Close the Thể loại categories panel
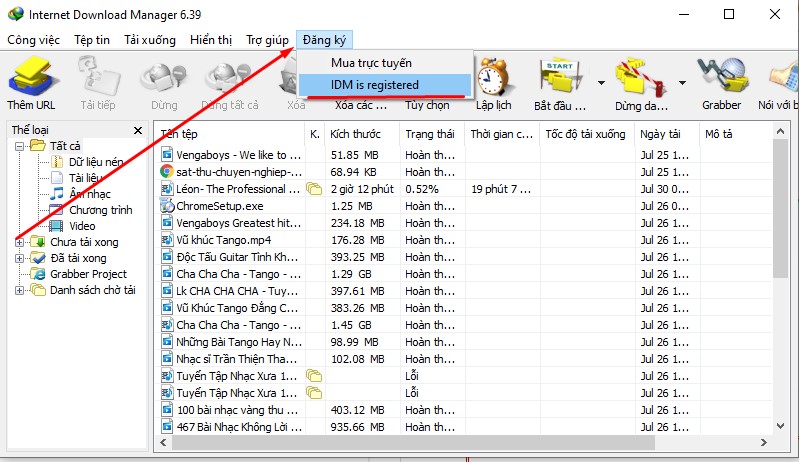799x462 pixels. point(138,130)
